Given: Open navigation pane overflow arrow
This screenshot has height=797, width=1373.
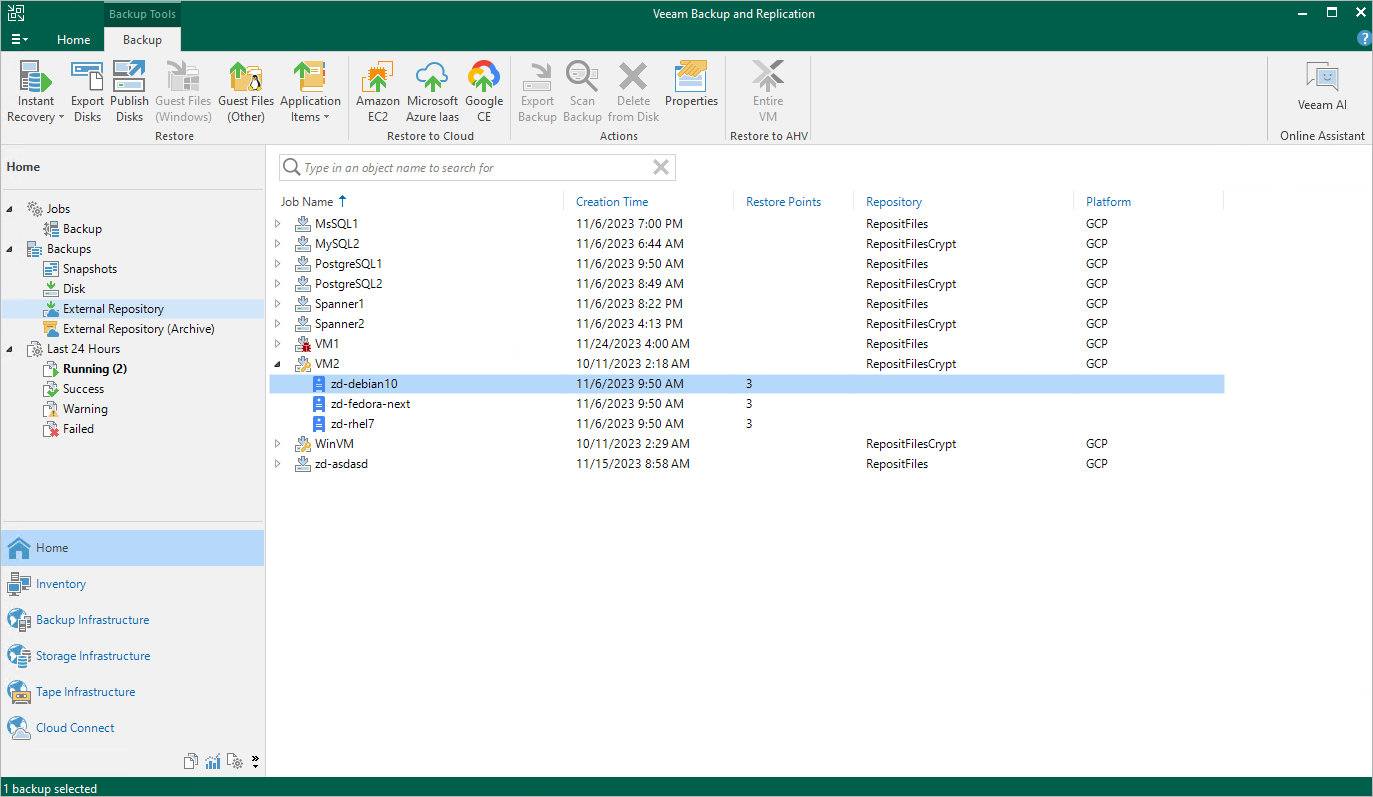Looking at the screenshot, I should click(255, 762).
